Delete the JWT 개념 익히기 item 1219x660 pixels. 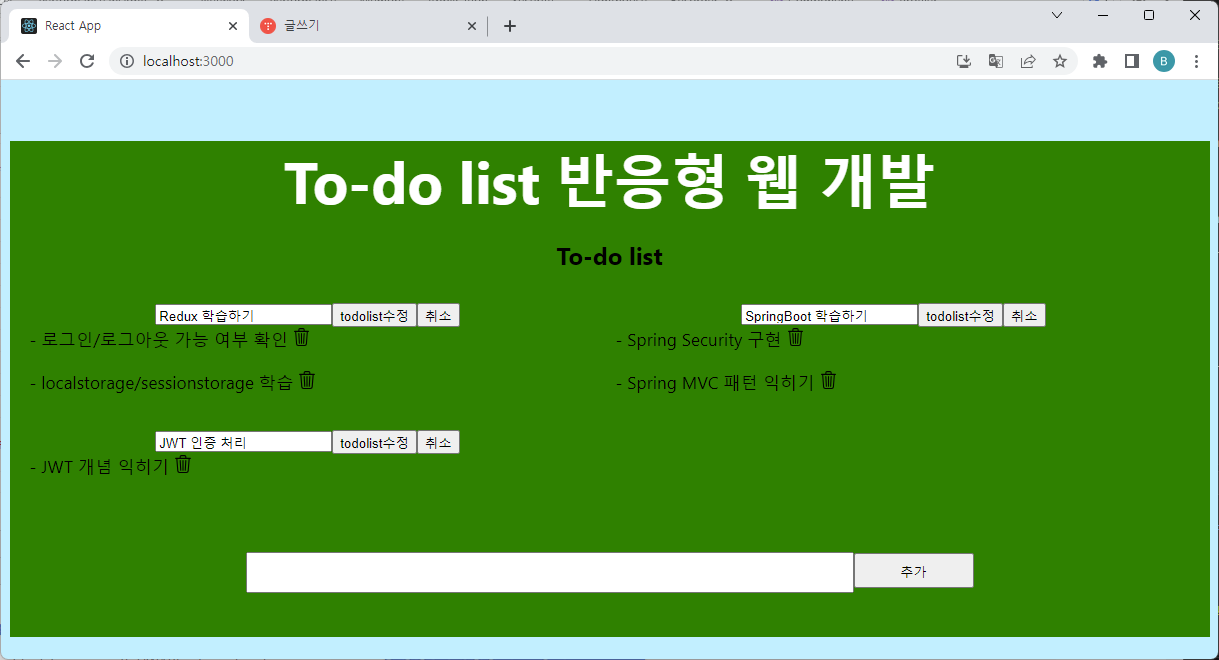pyautogui.click(x=183, y=464)
